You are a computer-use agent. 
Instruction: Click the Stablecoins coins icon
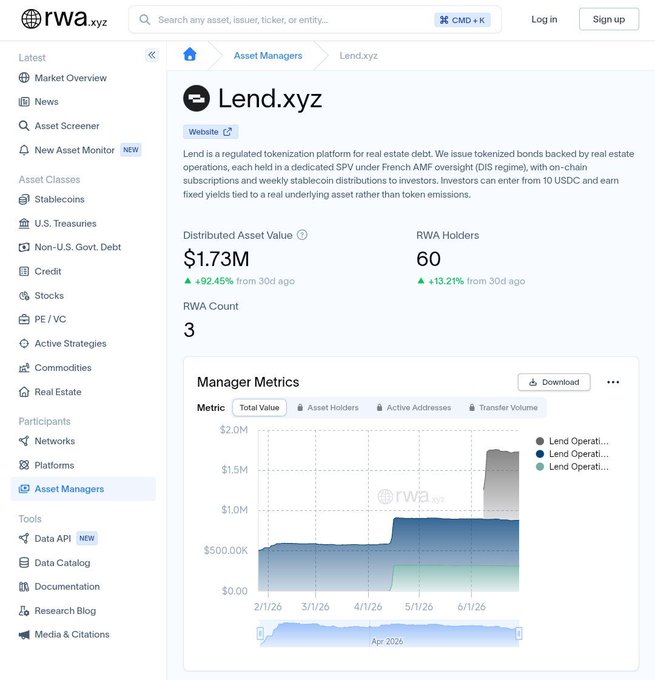tap(24, 199)
